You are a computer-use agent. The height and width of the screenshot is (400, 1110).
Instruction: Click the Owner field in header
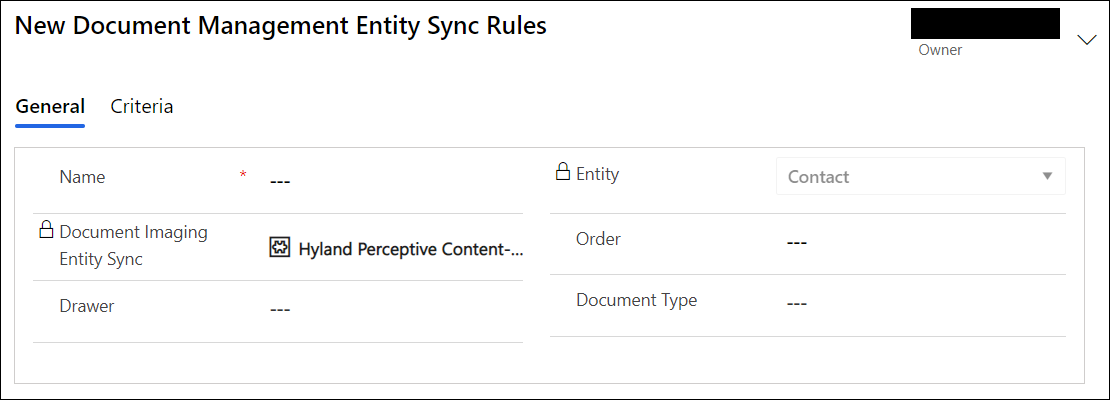[985, 31]
